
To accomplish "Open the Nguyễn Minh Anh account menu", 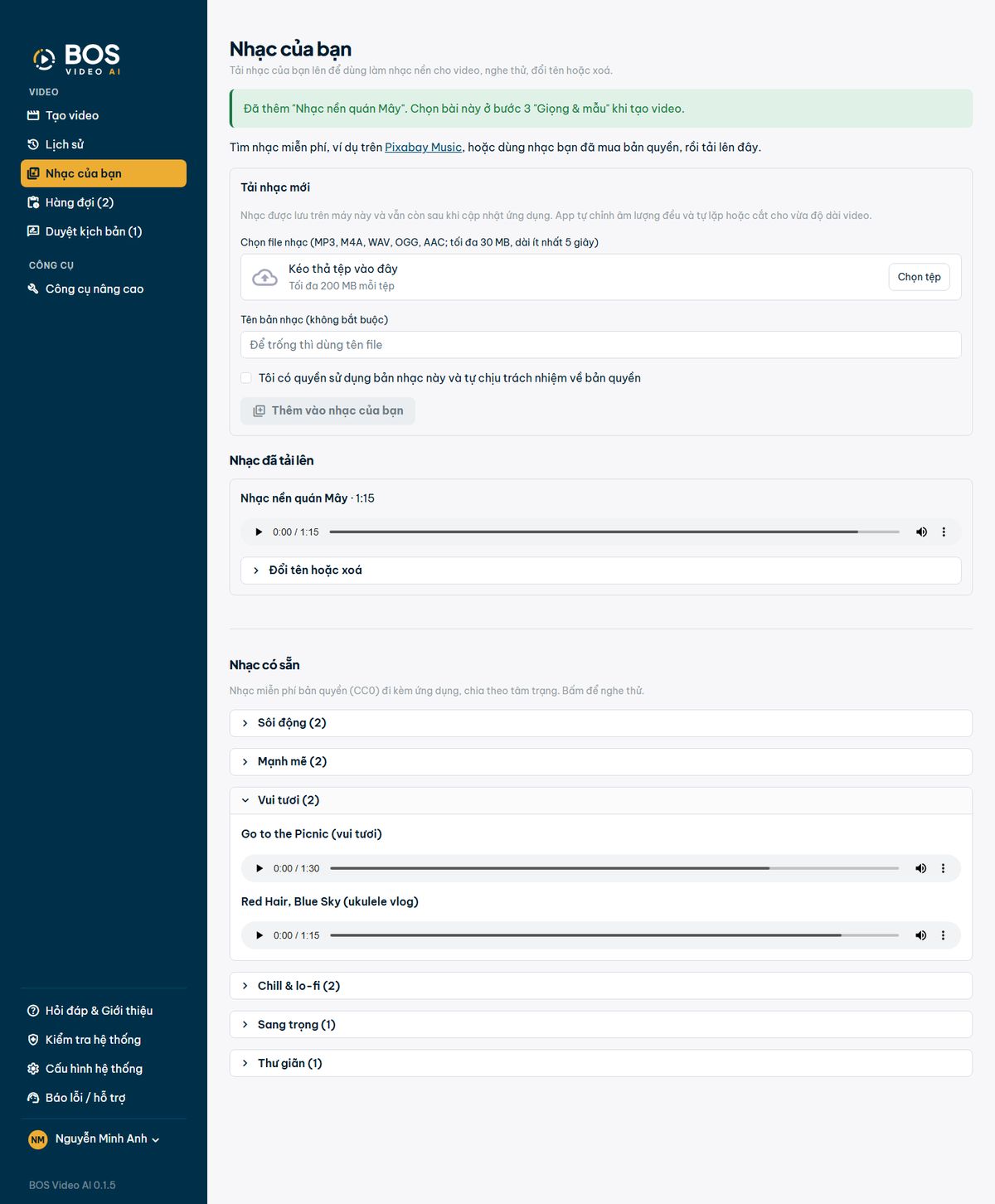I will [x=95, y=1139].
